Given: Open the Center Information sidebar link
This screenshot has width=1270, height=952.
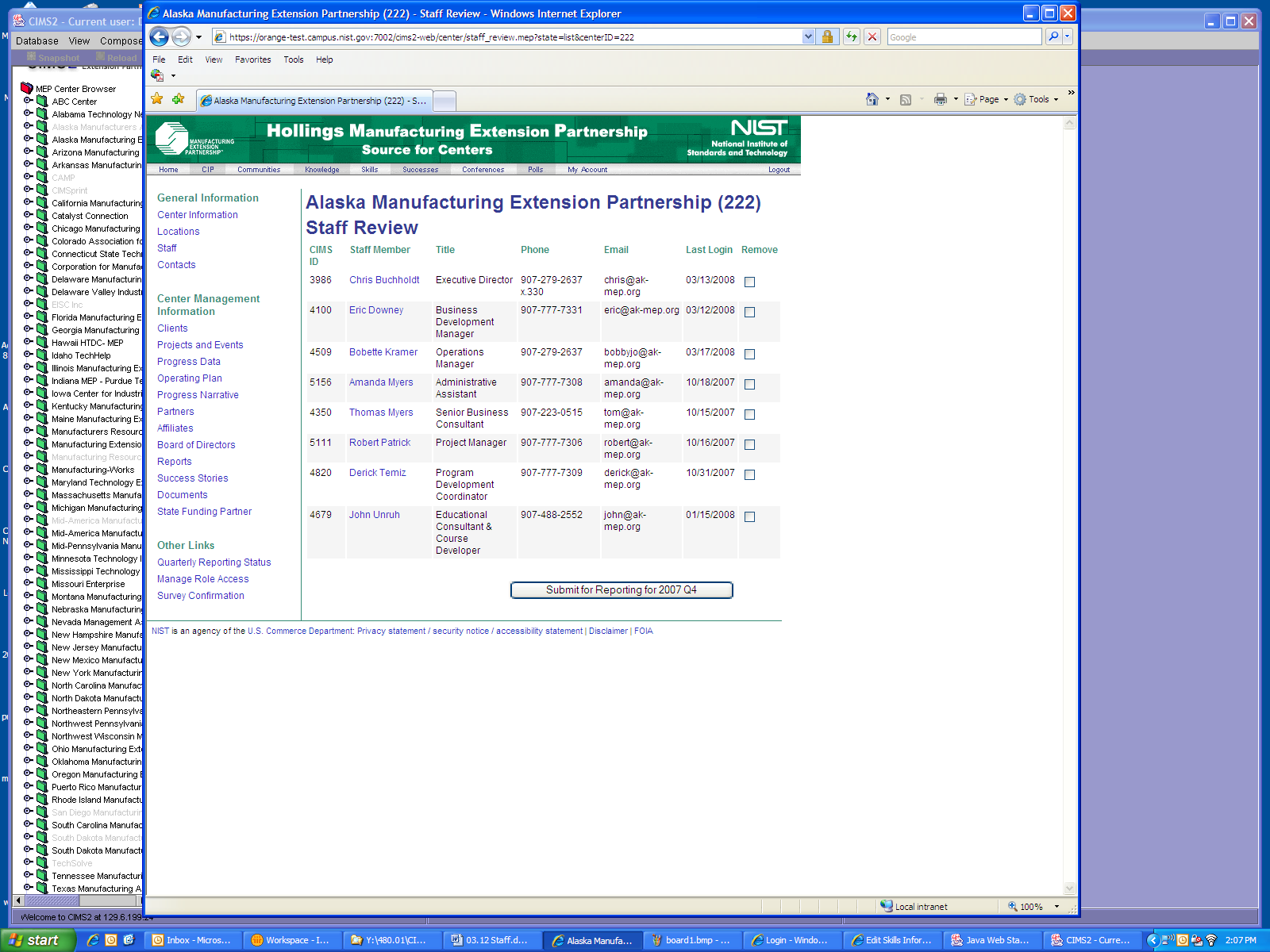Looking at the screenshot, I should (198, 215).
